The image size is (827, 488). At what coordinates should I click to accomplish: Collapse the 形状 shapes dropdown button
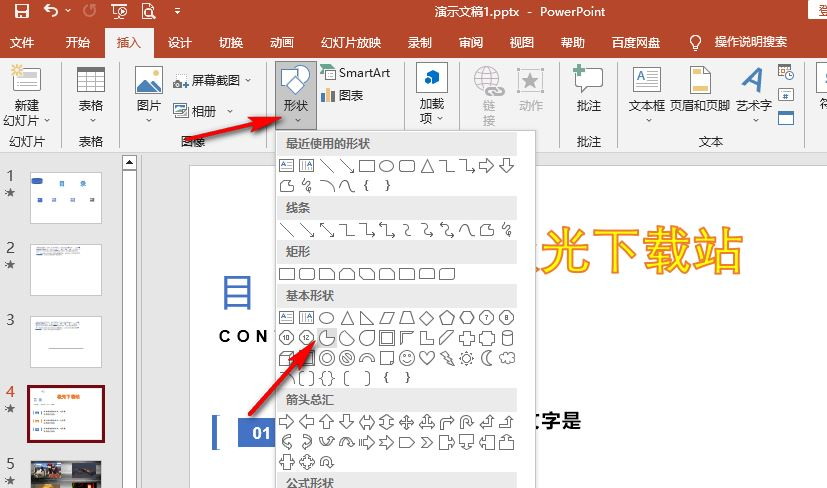[x=296, y=95]
